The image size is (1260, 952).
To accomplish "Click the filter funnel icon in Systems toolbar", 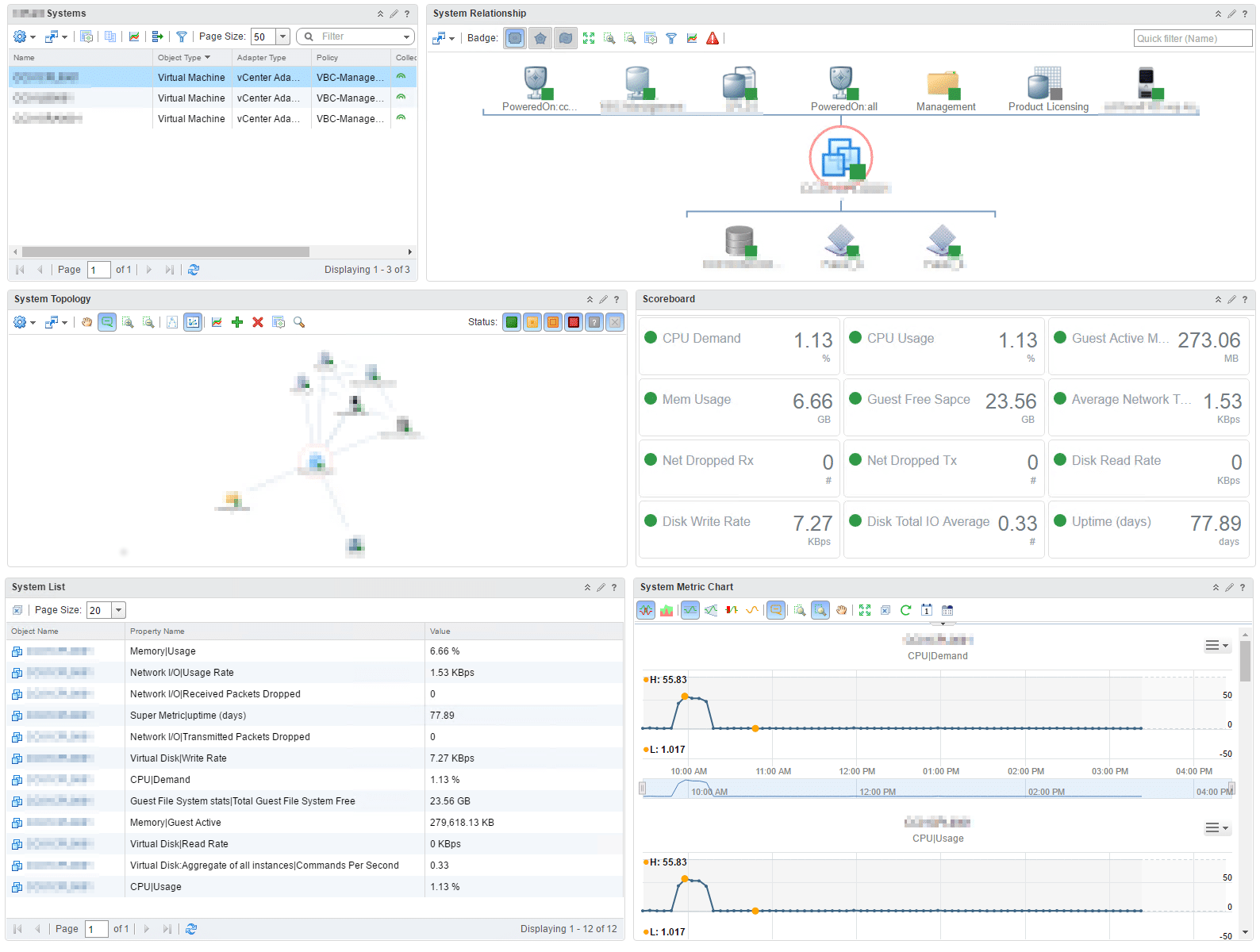I will point(182,36).
